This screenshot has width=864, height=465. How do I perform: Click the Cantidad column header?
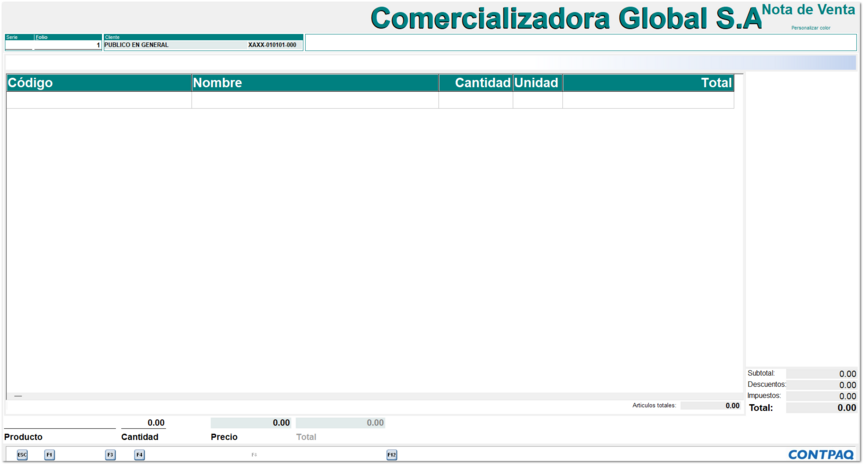pyautogui.click(x=476, y=83)
